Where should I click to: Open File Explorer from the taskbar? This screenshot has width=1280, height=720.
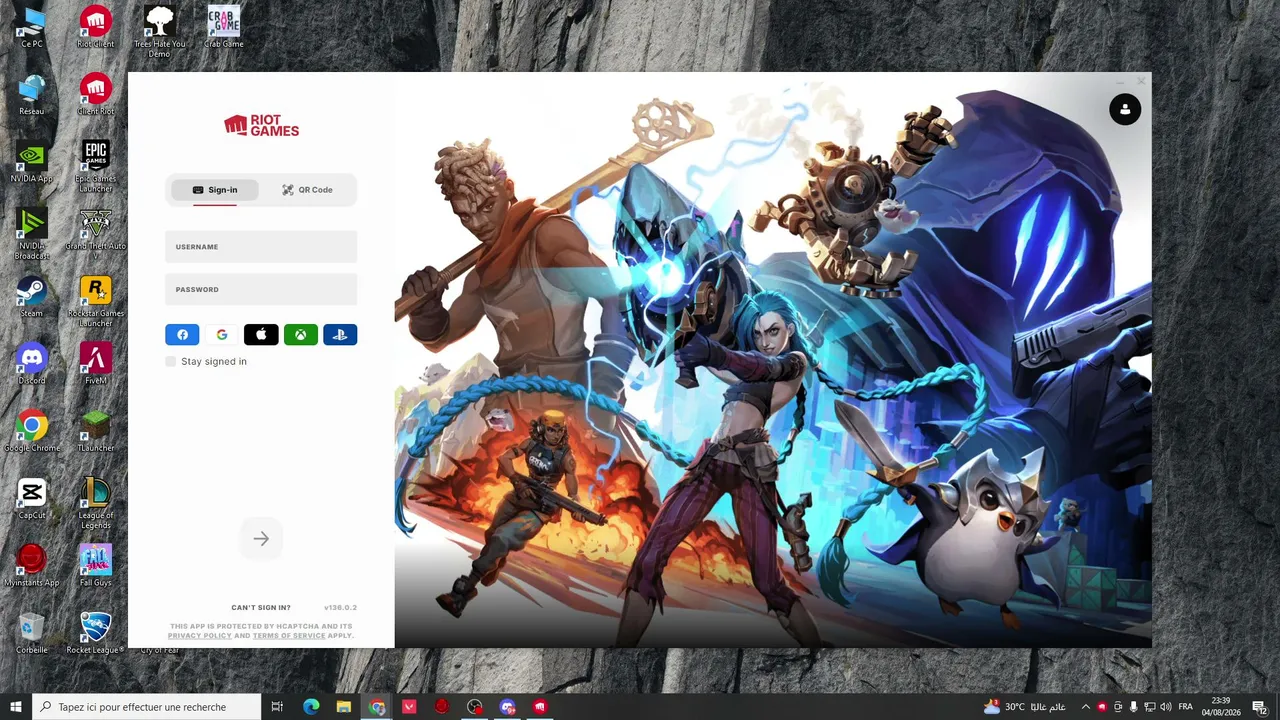pos(344,707)
